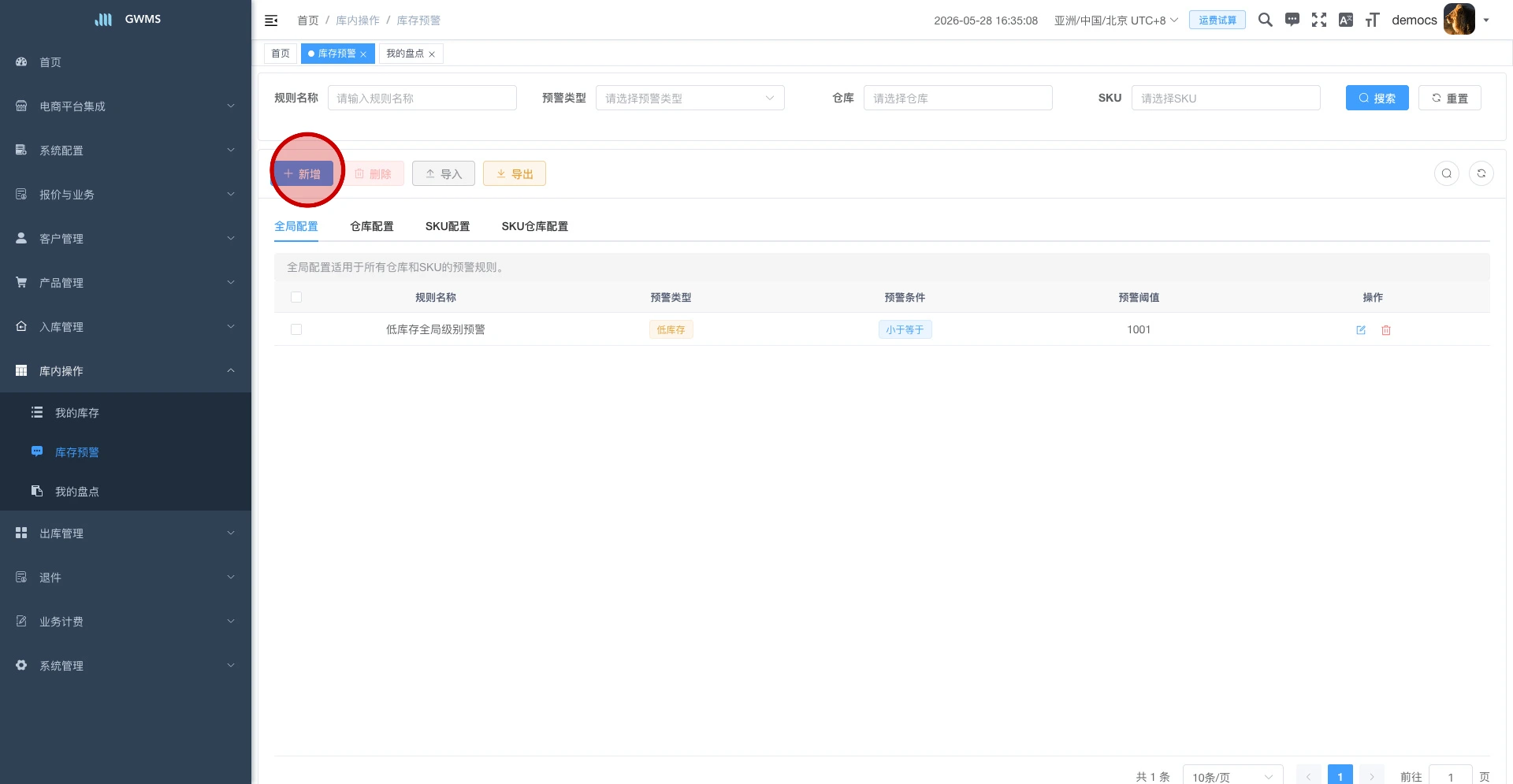Image resolution: width=1513 pixels, height=784 pixels.
Task: Select the SKU配置 tab
Action: click(448, 226)
